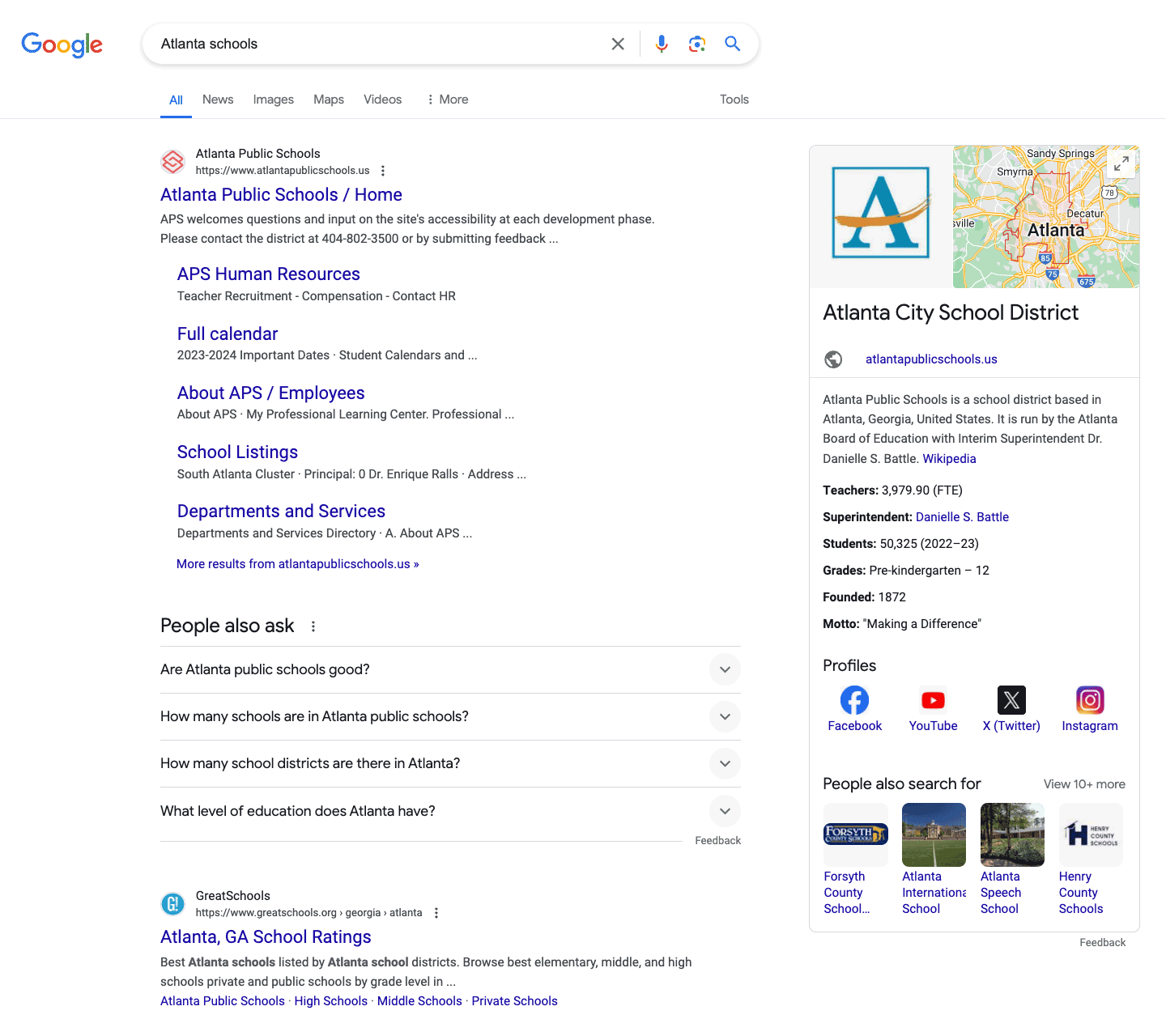Open People also ask options menu
Viewport: 1166px width, 1036px height.
click(x=313, y=626)
